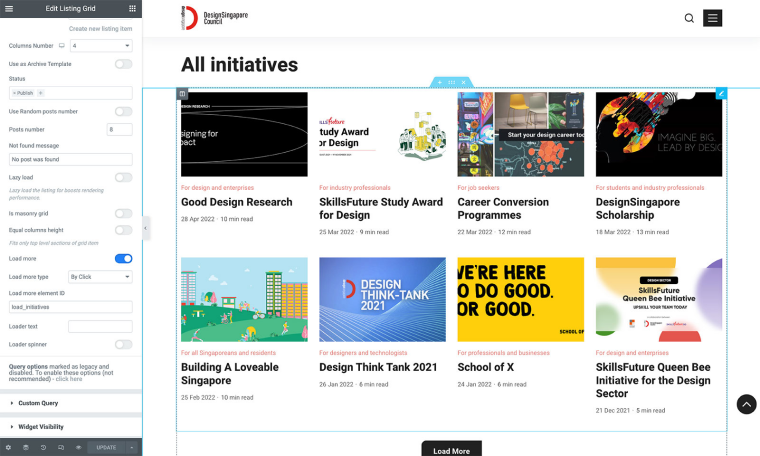Click the 'For job seekers' category label

click(478, 188)
